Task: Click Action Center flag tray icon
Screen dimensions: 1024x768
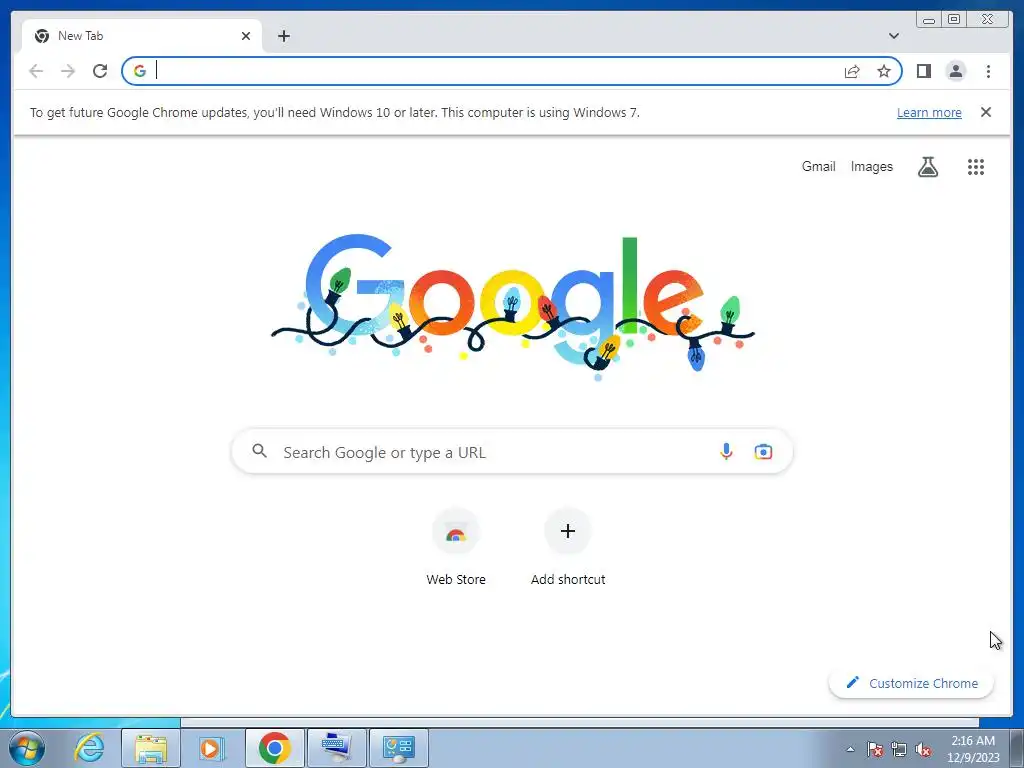Action: point(874,749)
